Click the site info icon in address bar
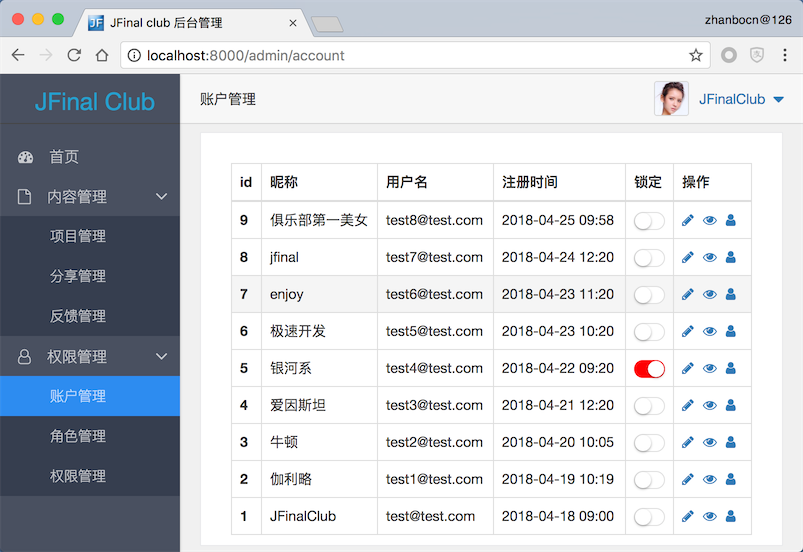The width and height of the screenshot is (803, 552). coord(134,55)
